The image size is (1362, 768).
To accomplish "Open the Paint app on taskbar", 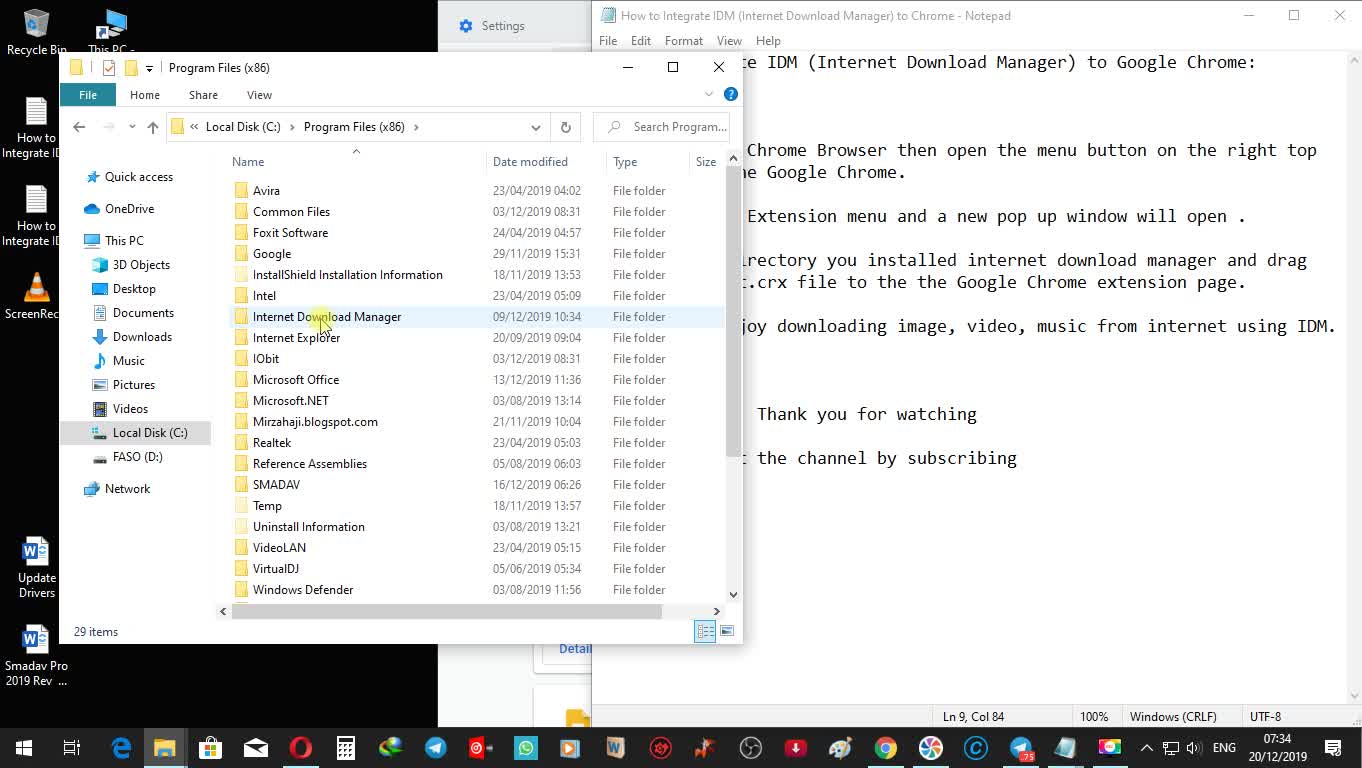I will pos(840,748).
